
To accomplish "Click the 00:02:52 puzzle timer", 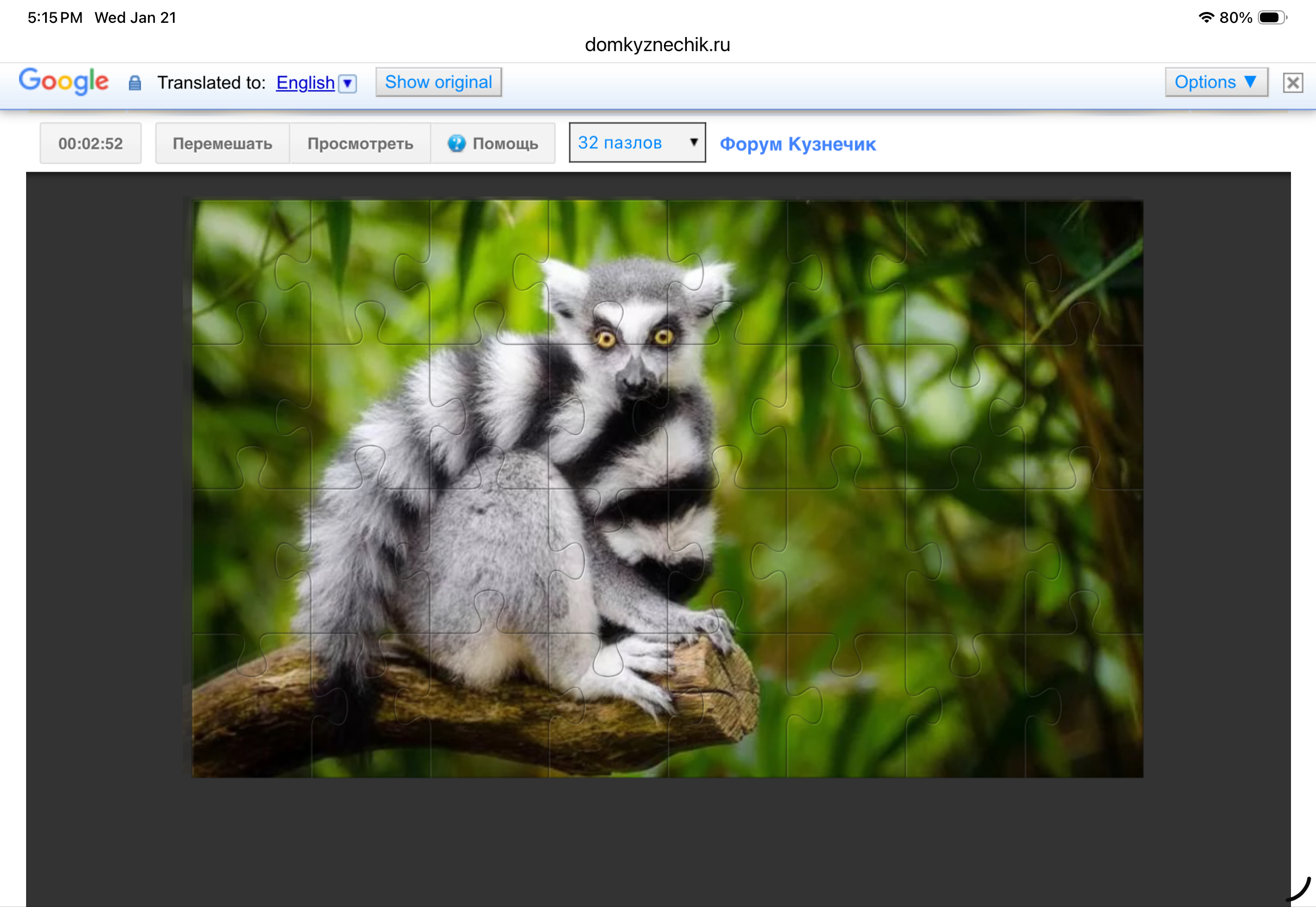I will [x=90, y=144].
